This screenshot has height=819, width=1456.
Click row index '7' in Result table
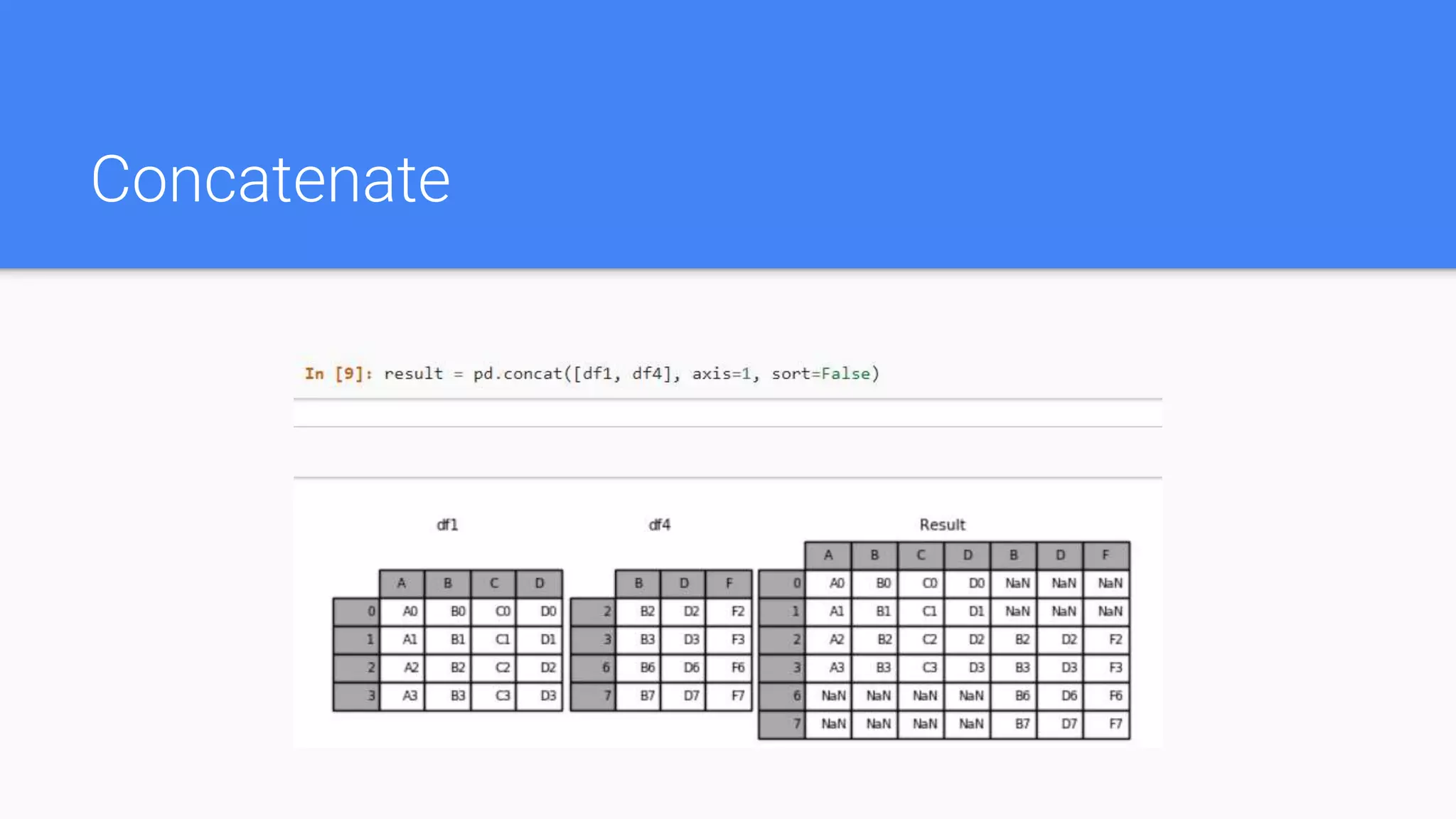point(782,724)
